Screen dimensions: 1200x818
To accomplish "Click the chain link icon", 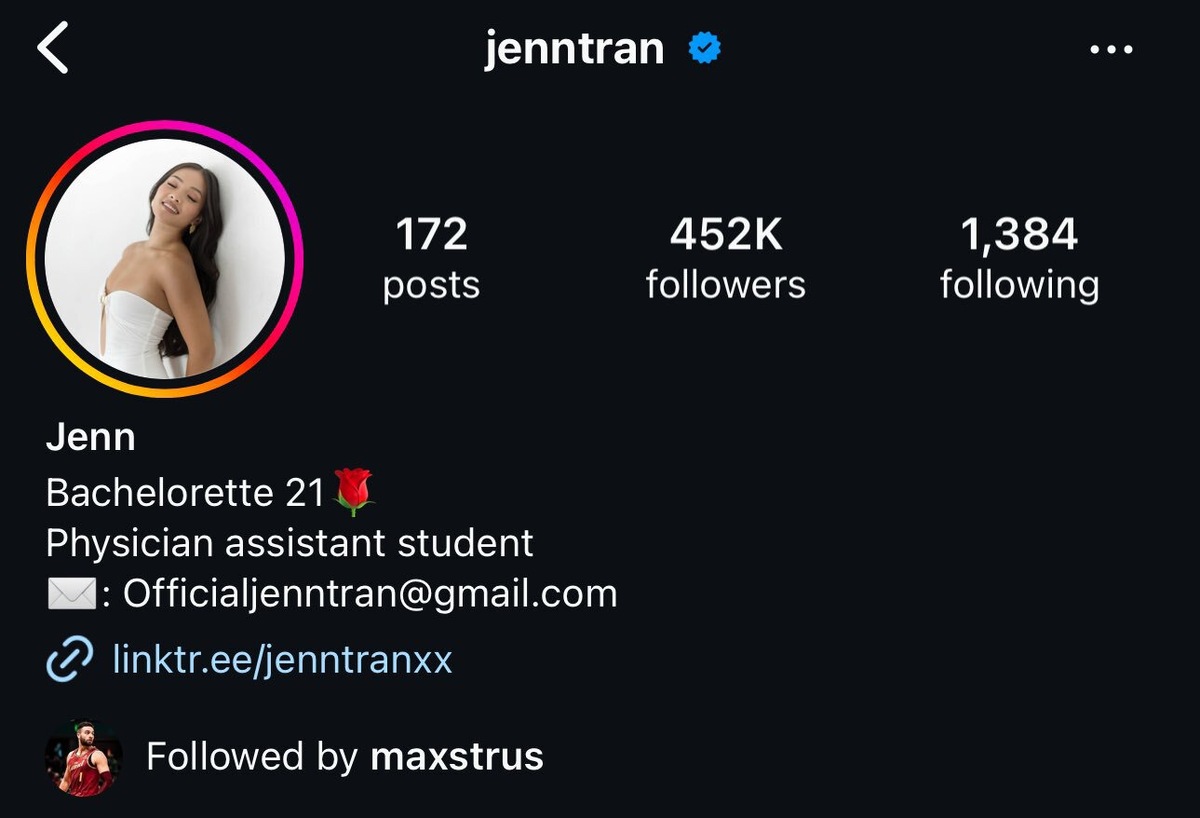I will click(70, 659).
